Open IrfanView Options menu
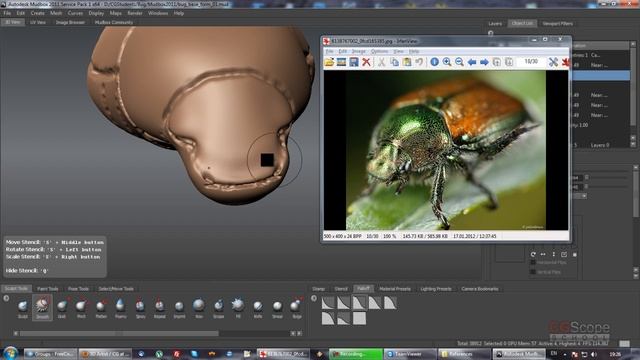Viewport: 640px width, 360px height. coord(379,51)
